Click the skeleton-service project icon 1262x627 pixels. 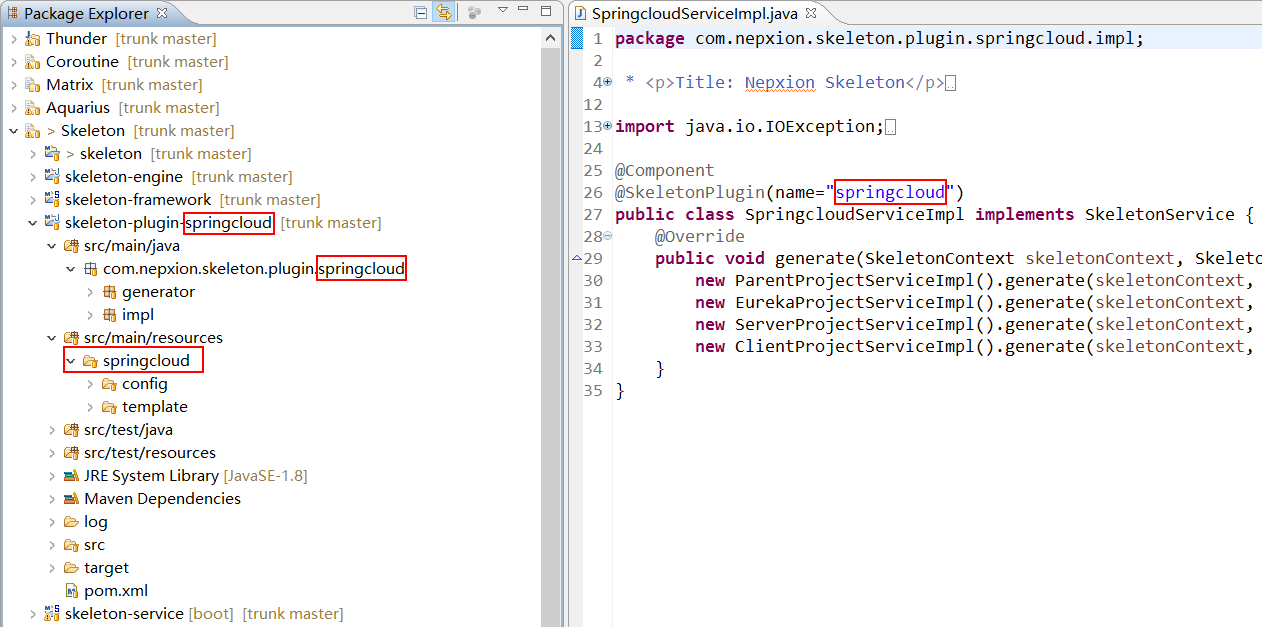[x=52, y=614]
